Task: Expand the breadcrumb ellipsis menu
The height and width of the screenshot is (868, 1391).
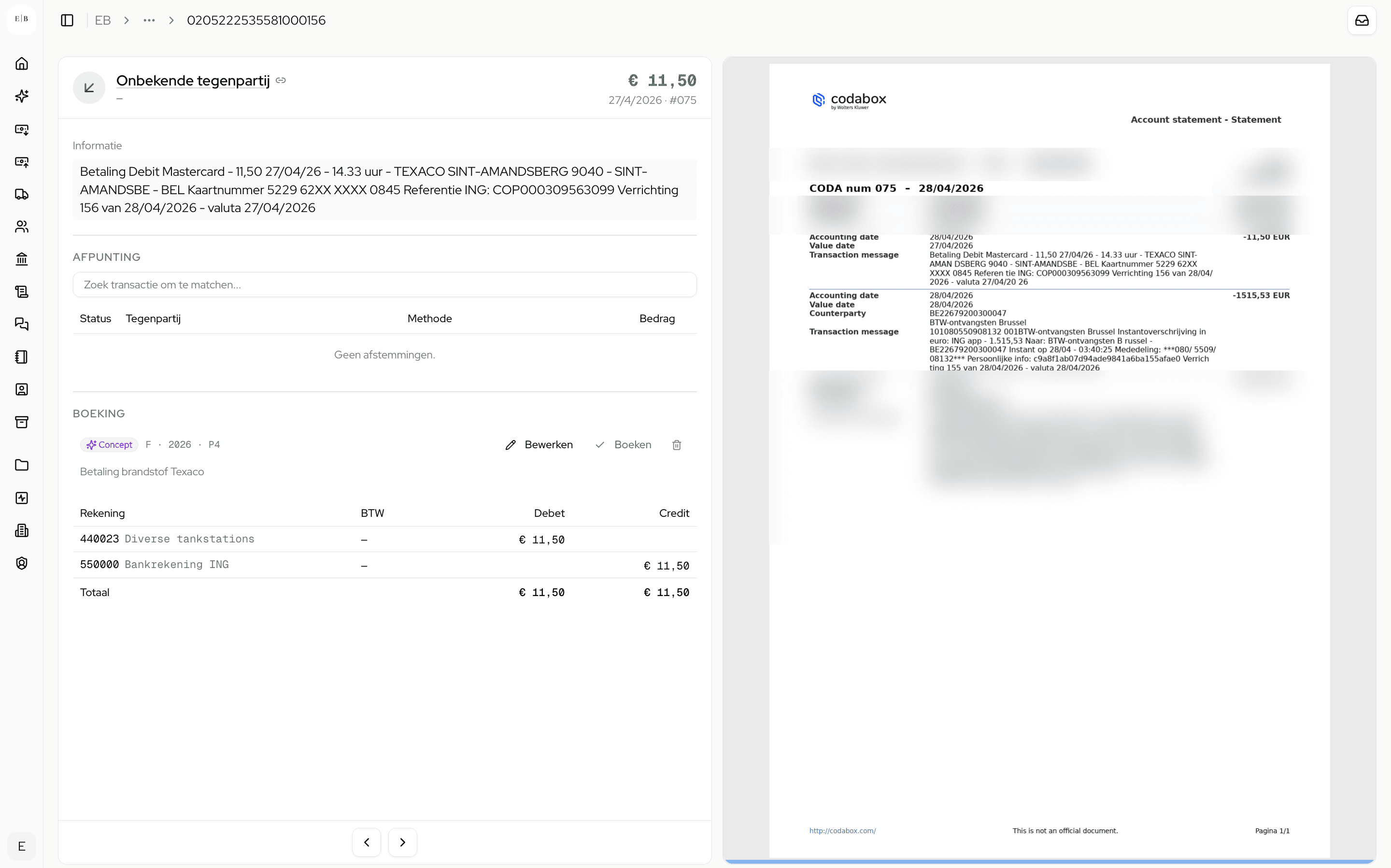Action: click(149, 20)
